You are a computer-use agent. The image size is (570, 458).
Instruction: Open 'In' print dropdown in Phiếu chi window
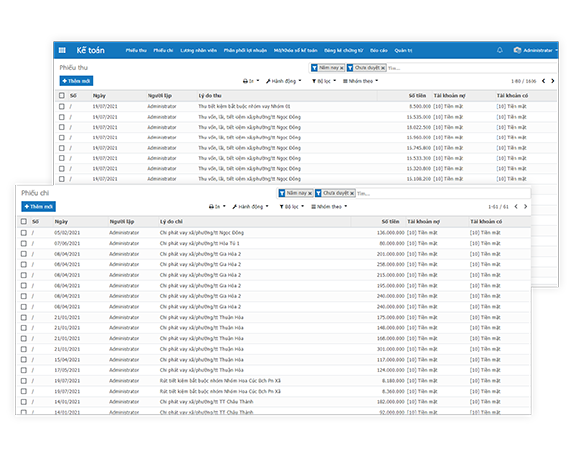tap(217, 206)
